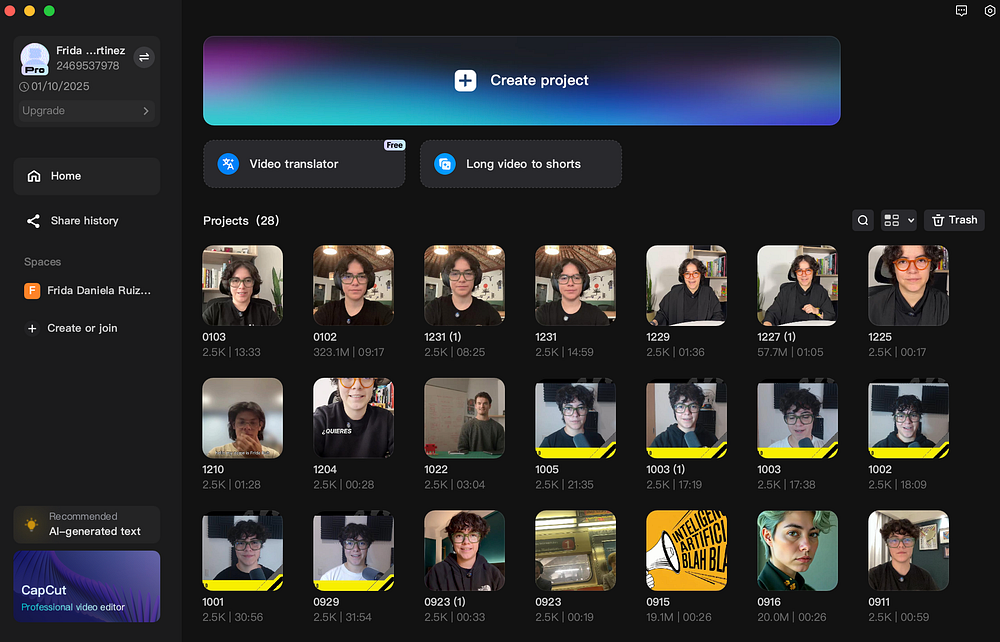This screenshot has width=1000, height=642.
Task: Open Recommended AI-generated text card
Action: [x=87, y=524]
